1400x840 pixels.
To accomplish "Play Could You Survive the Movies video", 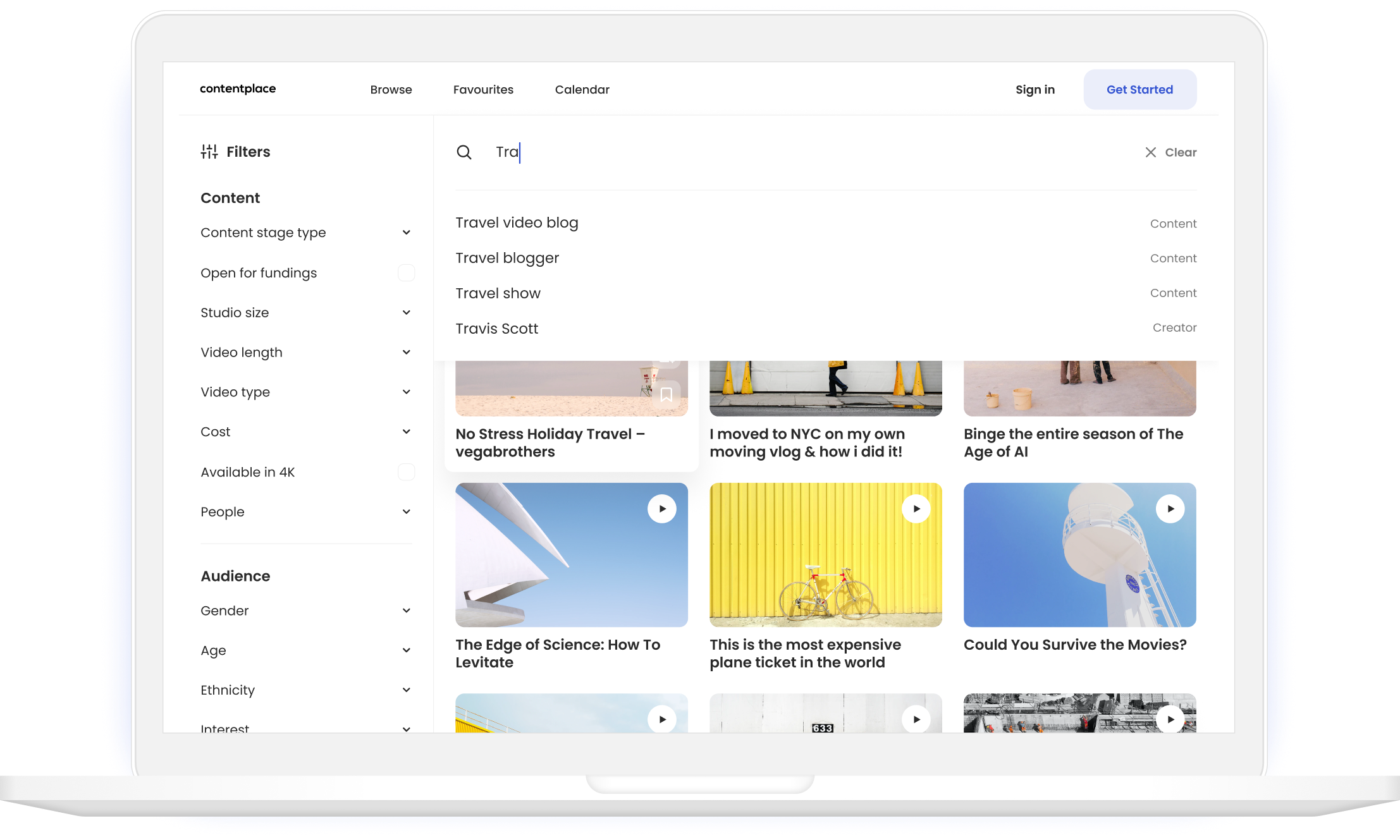I will (x=1170, y=509).
